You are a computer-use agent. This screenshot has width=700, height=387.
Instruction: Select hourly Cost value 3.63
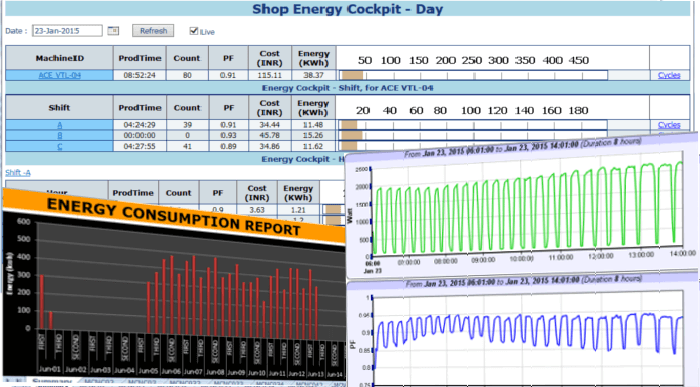(257, 210)
